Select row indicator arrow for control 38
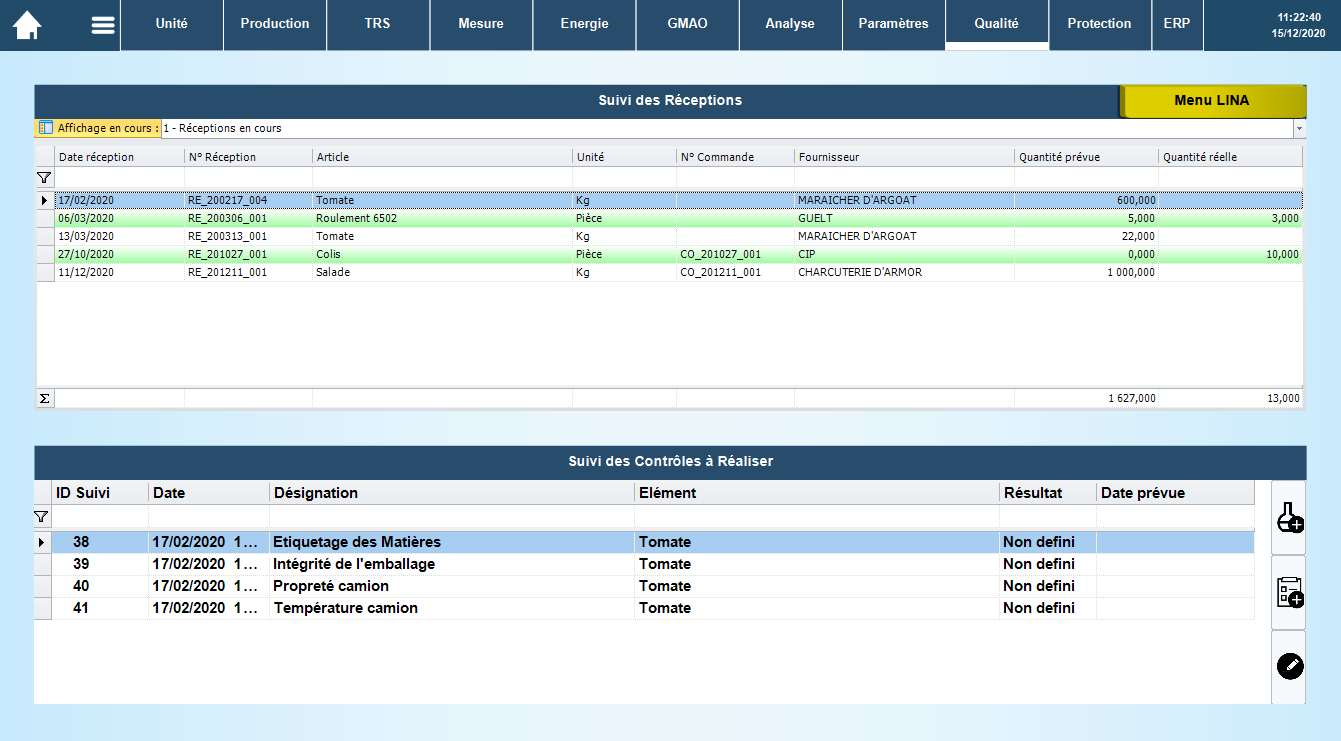1341x741 pixels. coord(41,542)
